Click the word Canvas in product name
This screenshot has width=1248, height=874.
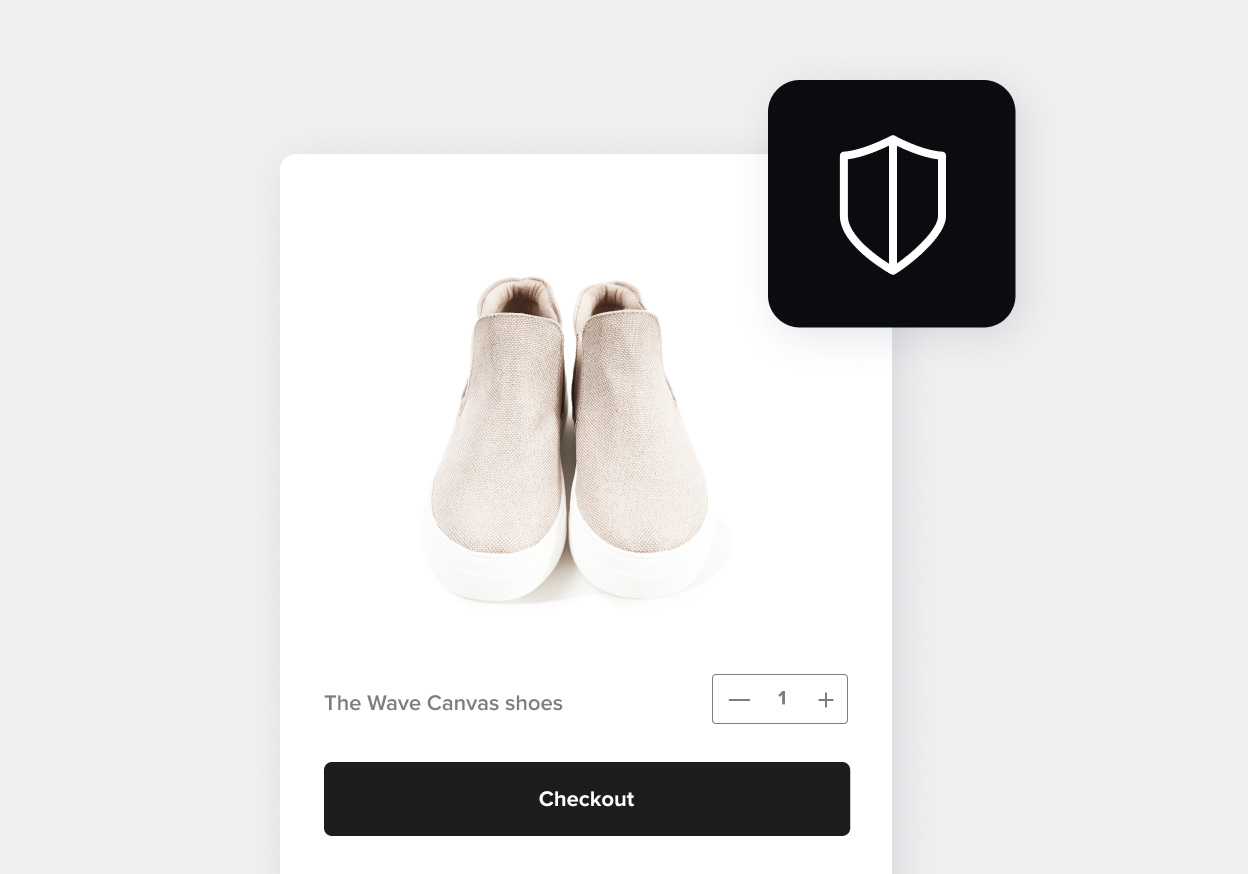(462, 703)
